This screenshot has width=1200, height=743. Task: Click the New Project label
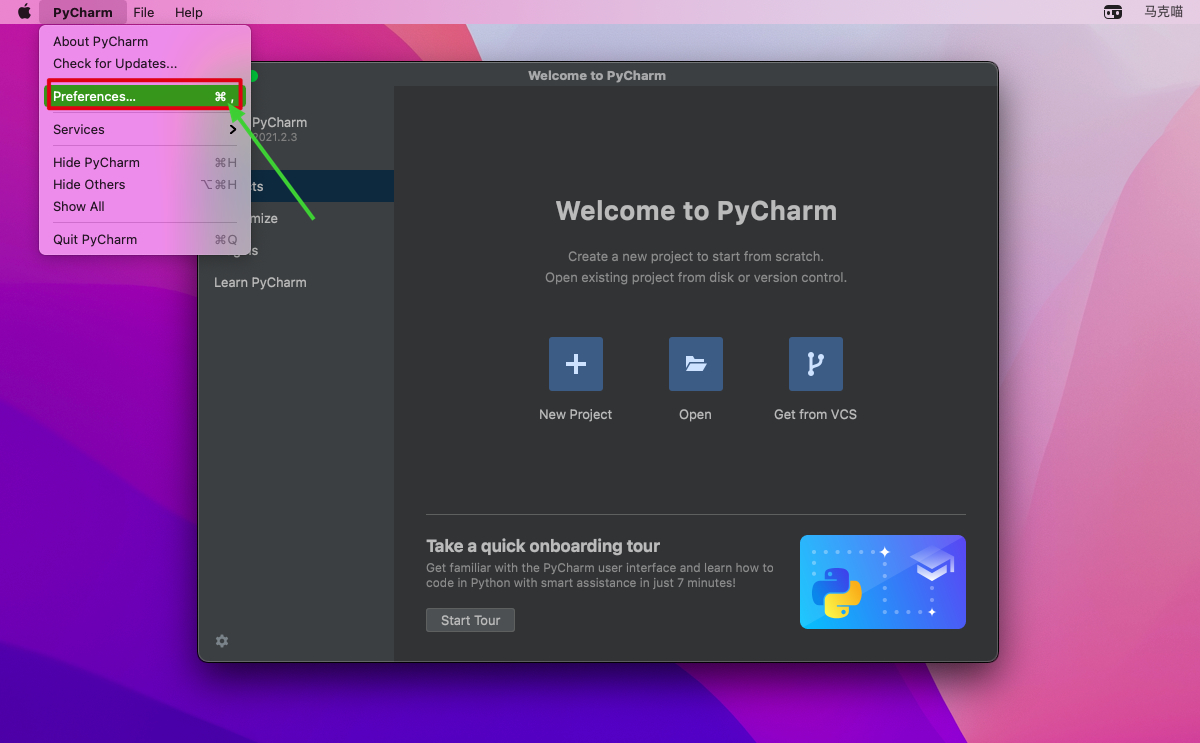576,414
